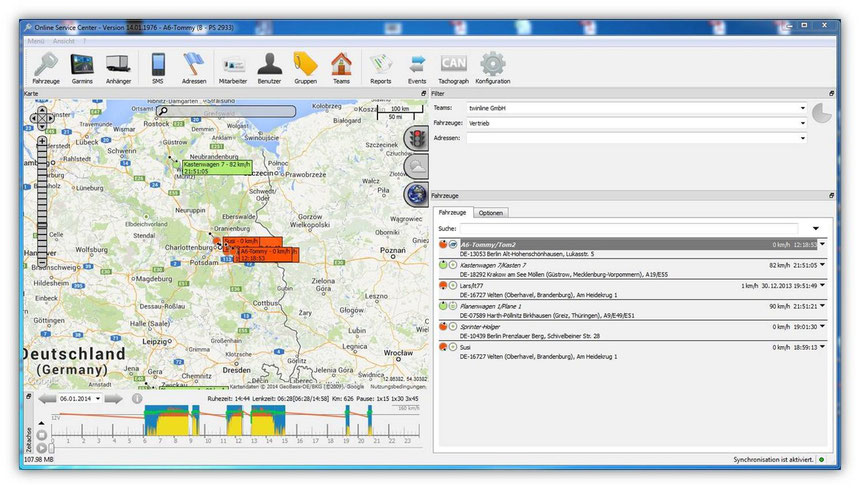This screenshot has height=489, width=860.
Task: Click the Nutzungsbedingungen link on the map
Action: [x=398, y=386]
